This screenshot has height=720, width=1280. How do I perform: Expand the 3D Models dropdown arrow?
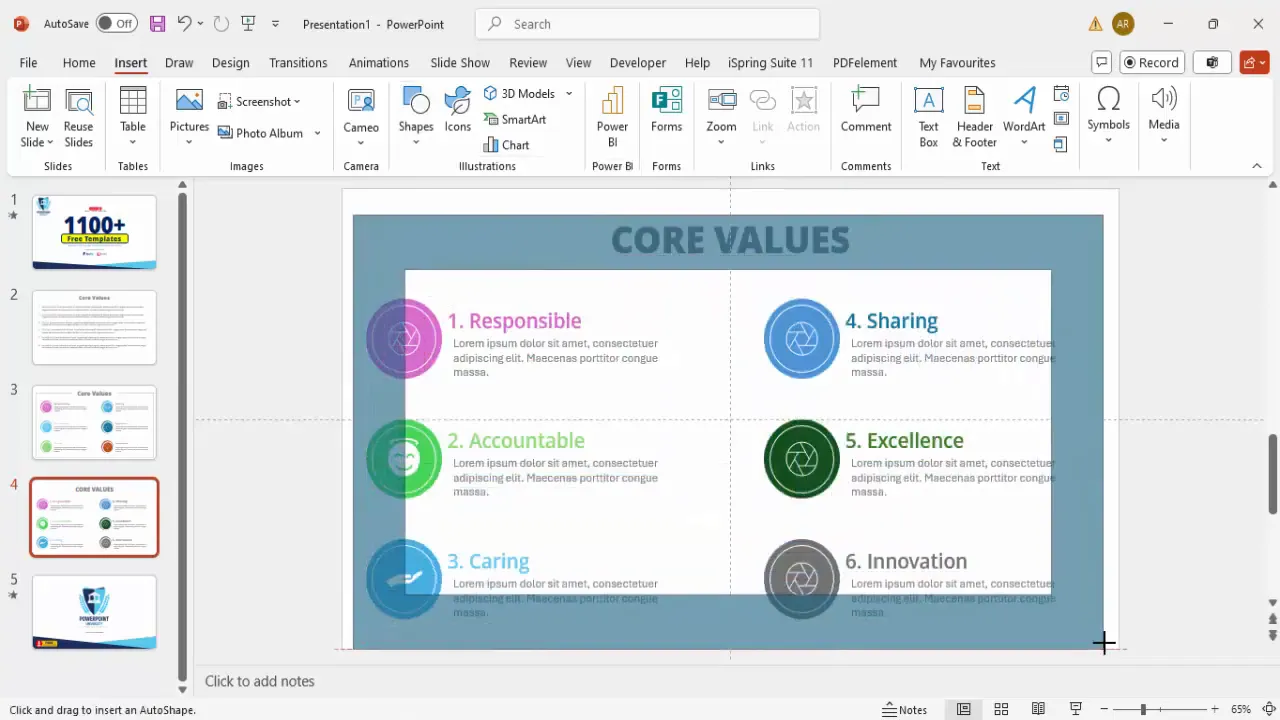click(569, 93)
